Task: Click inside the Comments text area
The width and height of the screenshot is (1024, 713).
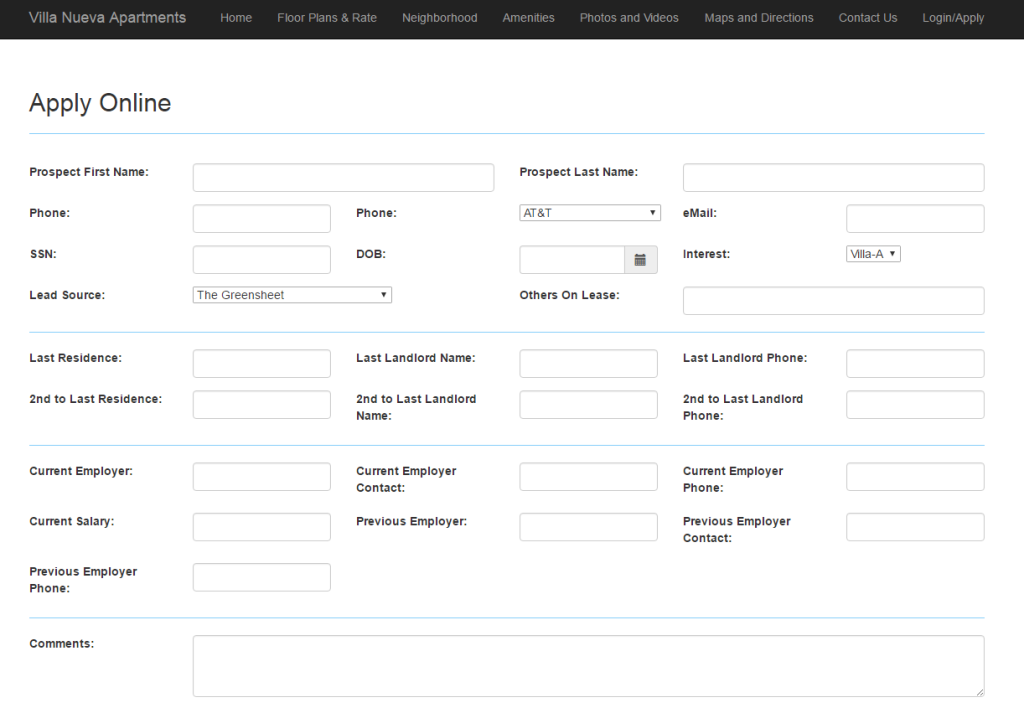Action: click(588, 666)
